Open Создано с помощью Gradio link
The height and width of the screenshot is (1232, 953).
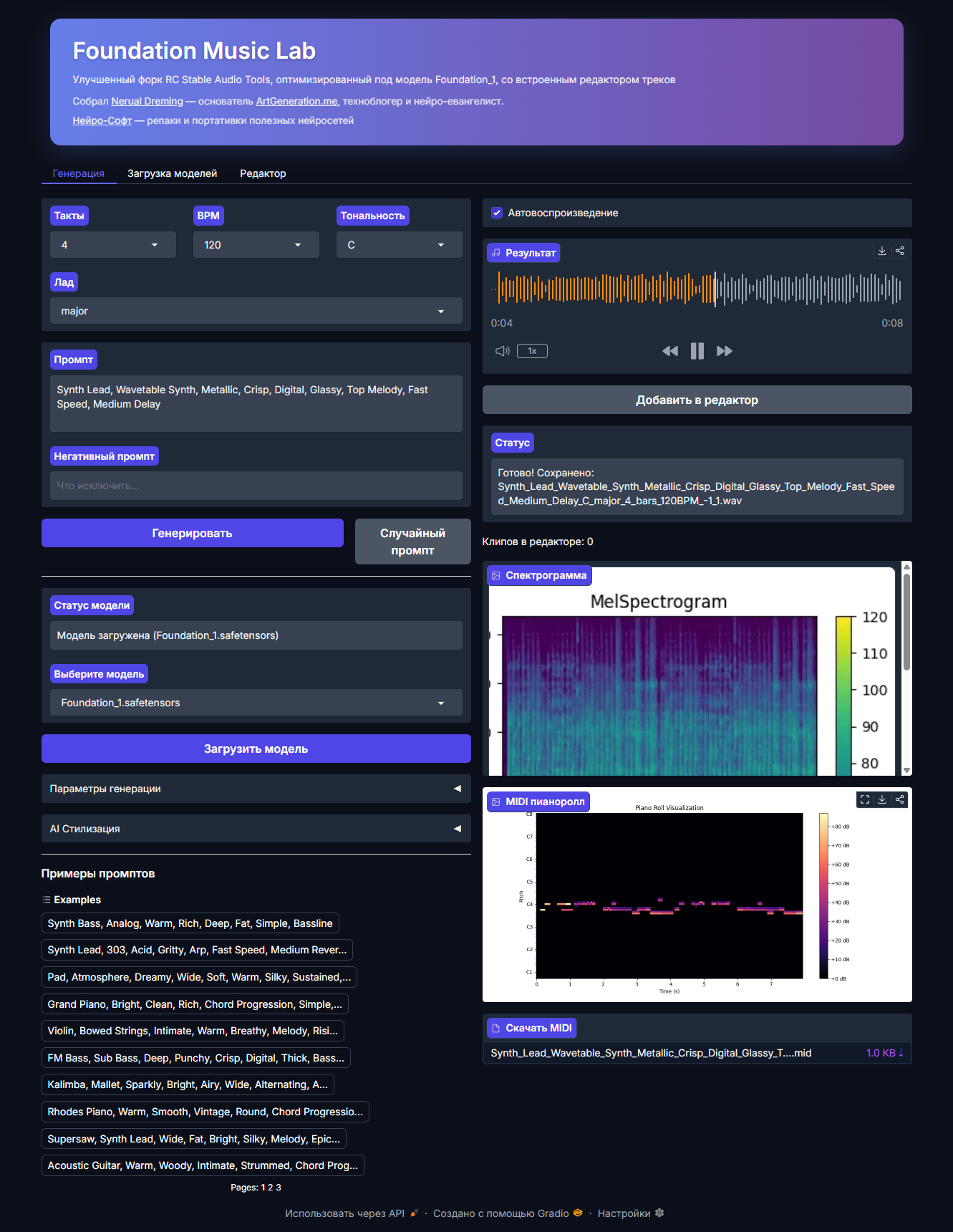pyautogui.click(x=508, y=1213)
